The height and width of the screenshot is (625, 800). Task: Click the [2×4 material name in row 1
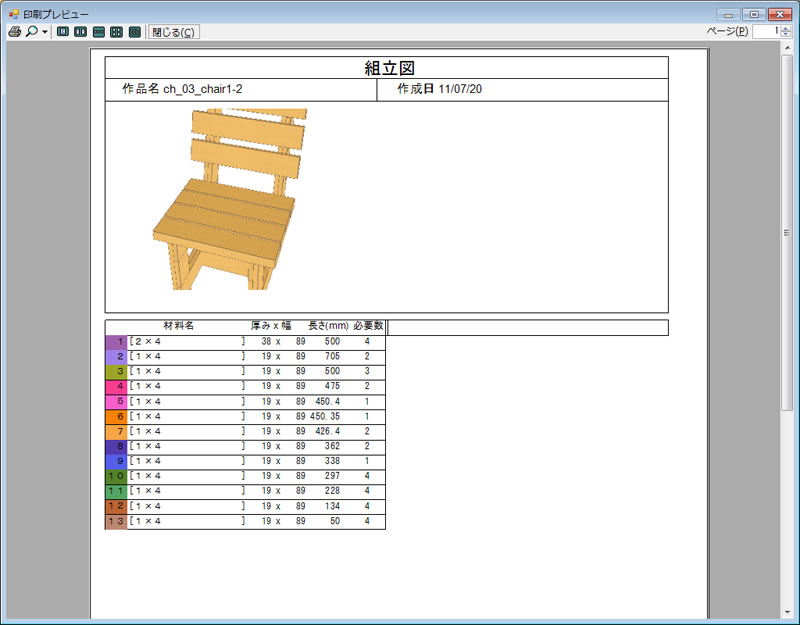click(145, 341)
